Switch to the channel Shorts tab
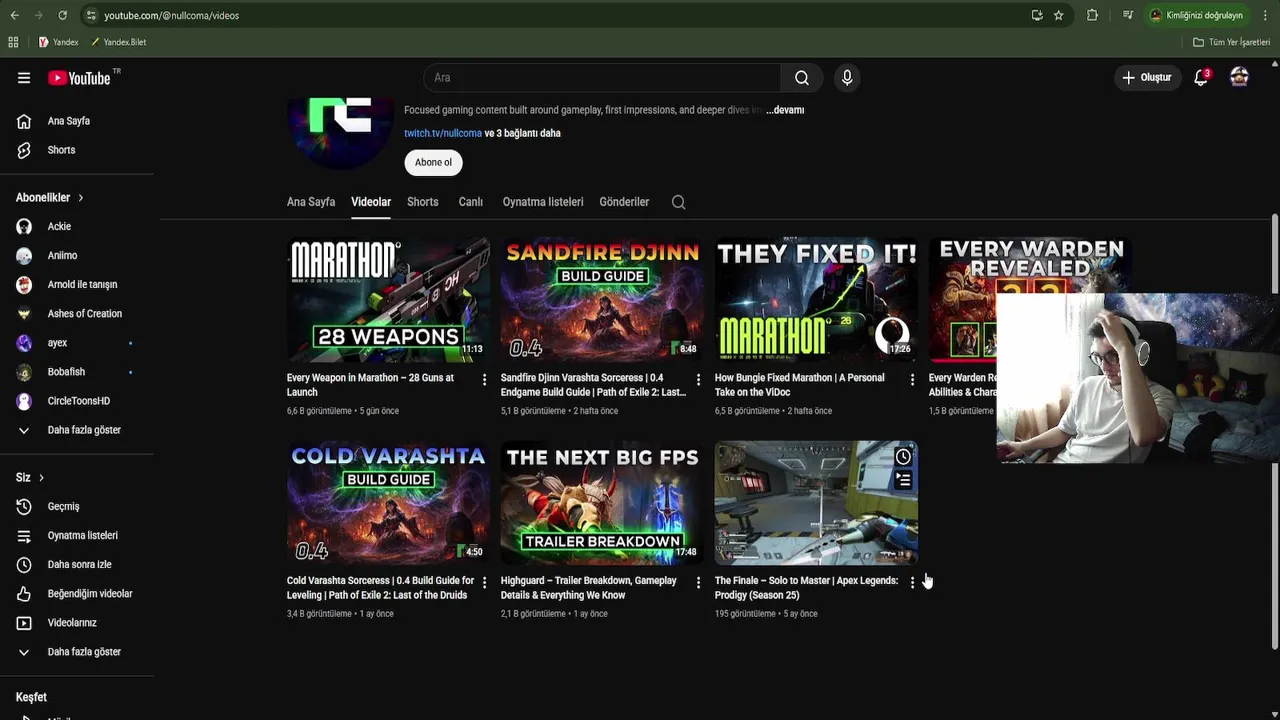The height and width of the screenshot is (720, 1280). pos(423,202)
